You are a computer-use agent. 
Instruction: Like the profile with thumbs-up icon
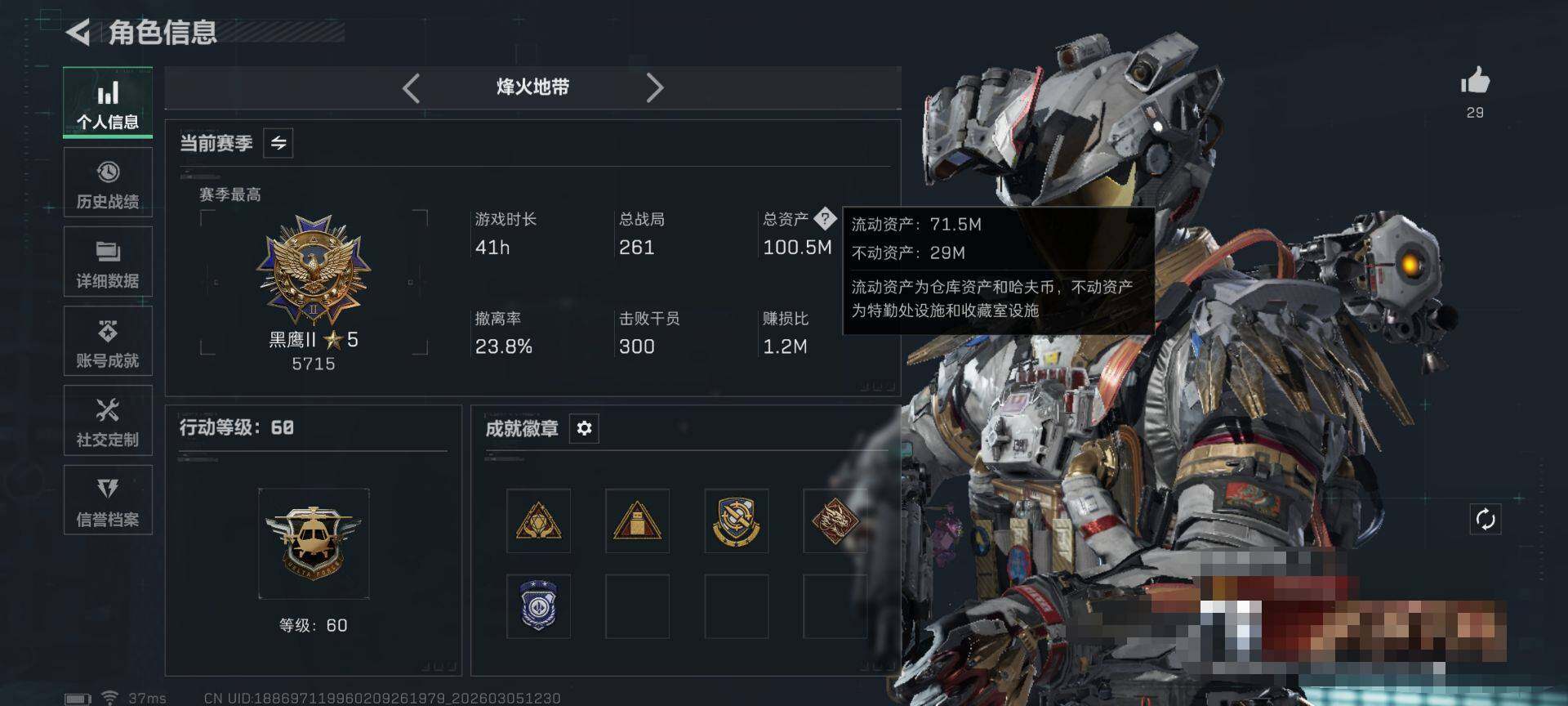[1475, 81]
